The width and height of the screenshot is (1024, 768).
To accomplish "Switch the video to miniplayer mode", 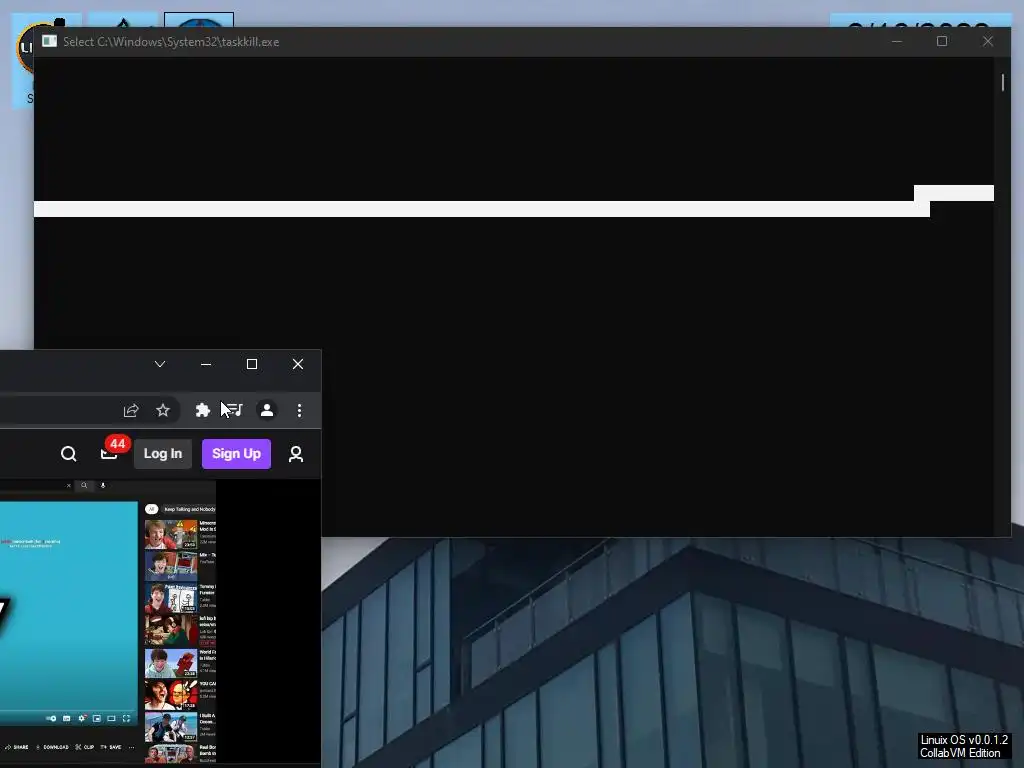I will pyautogui.click(x=97, y=718).
